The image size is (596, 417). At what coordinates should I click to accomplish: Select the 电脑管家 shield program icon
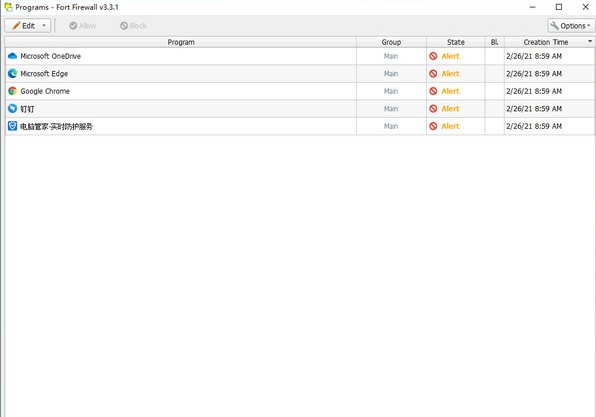pyautogui.click(x=12, y=126)
